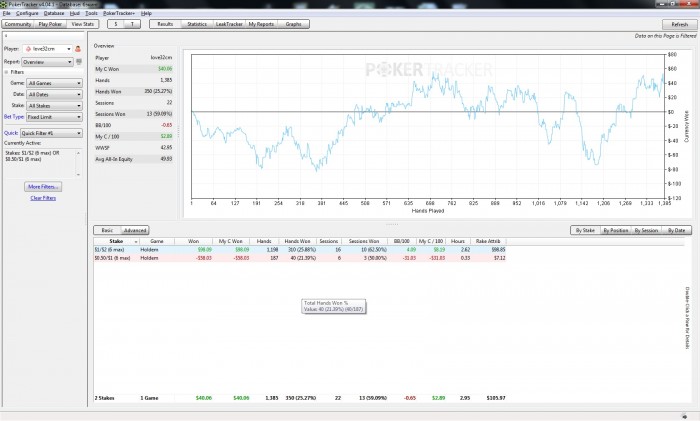Switch to the View Stats tab
This screenshot has height=421, width=700.
coord(83,24)
